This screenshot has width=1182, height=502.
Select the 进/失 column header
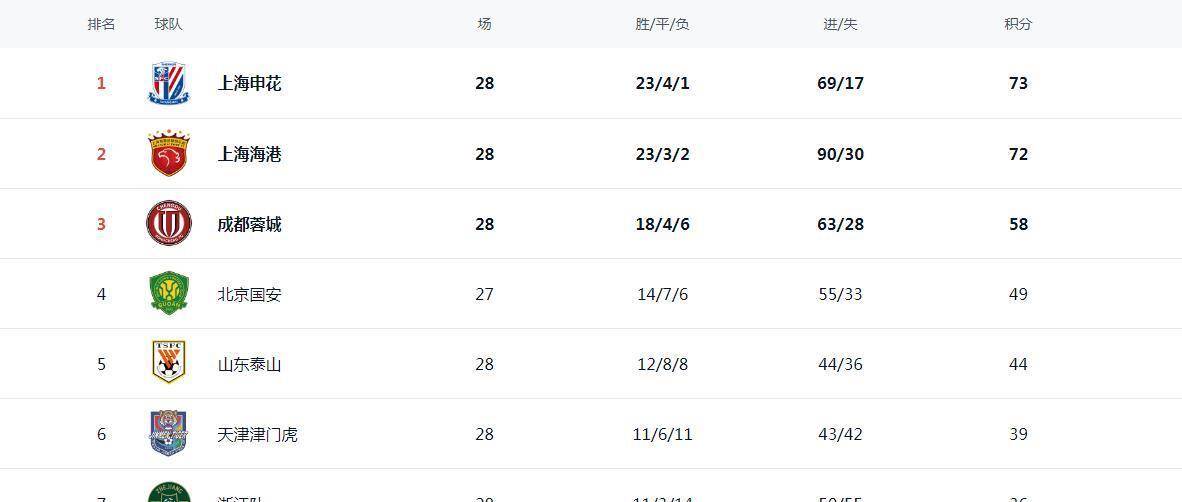tap(841, 24)
